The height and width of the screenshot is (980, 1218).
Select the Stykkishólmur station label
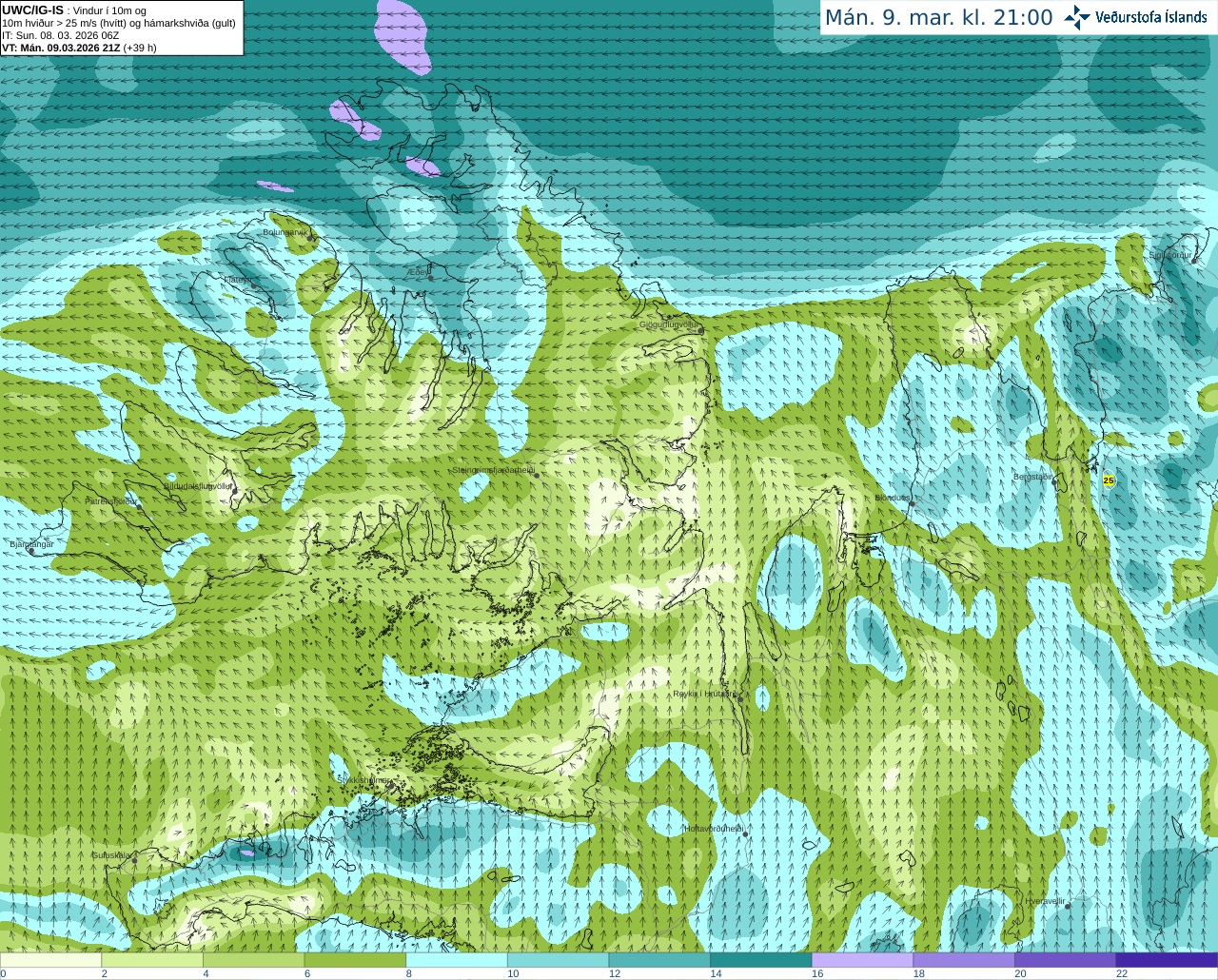click(x=363, y=780)
